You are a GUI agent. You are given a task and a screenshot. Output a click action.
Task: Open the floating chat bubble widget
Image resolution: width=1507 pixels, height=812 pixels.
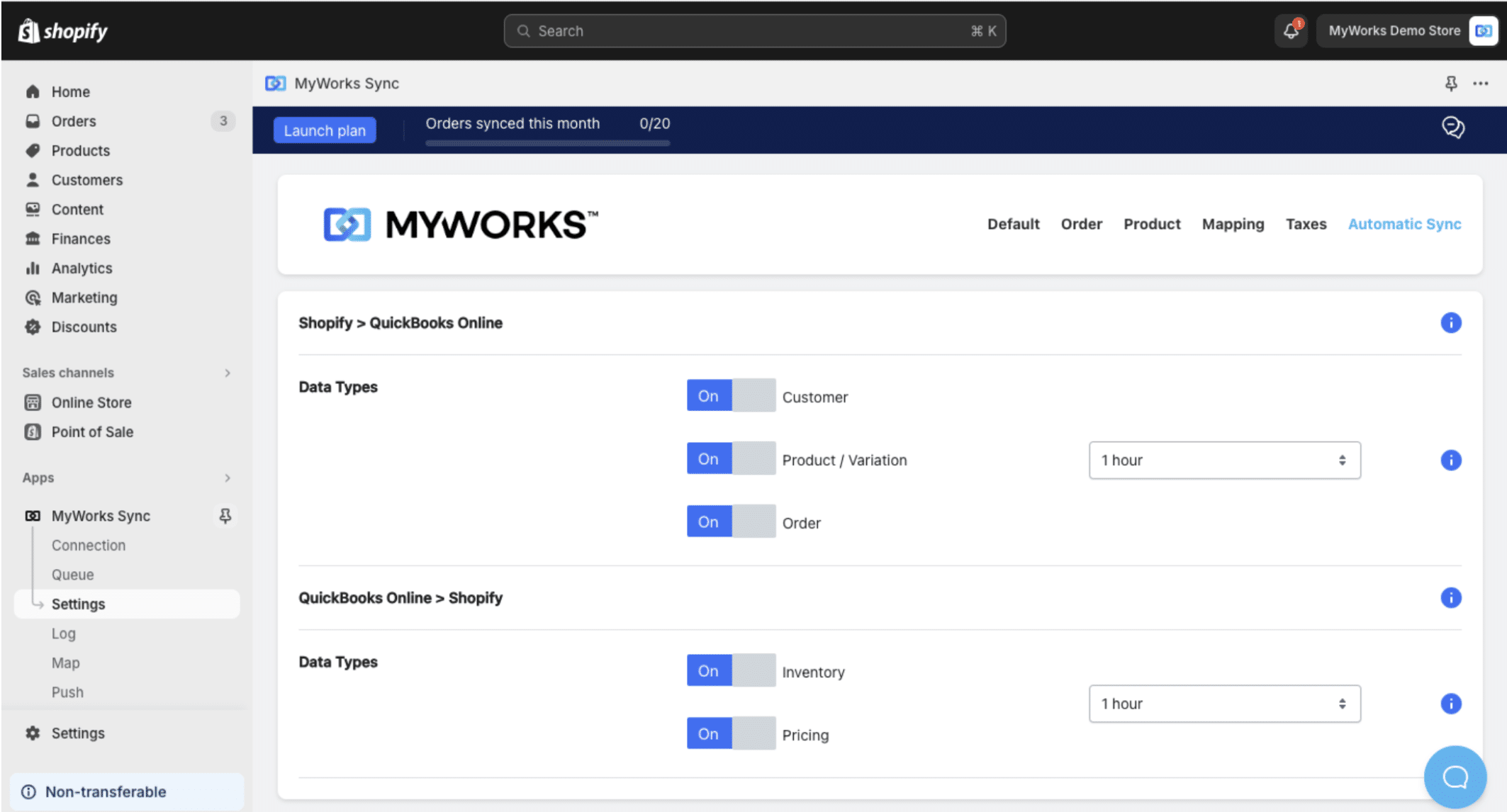coord(1455,777)
